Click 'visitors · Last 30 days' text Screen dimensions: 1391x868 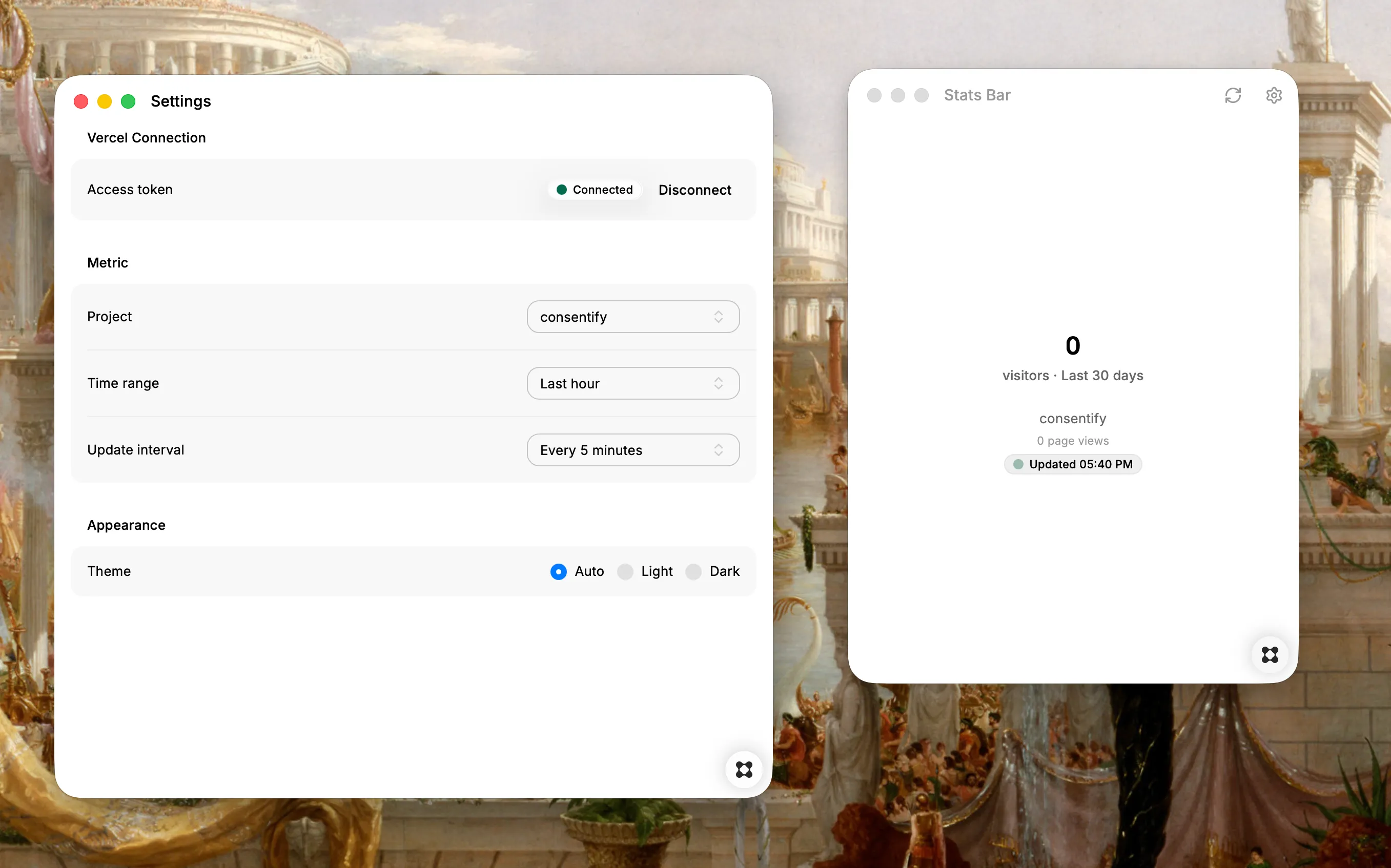[1072, 376]
